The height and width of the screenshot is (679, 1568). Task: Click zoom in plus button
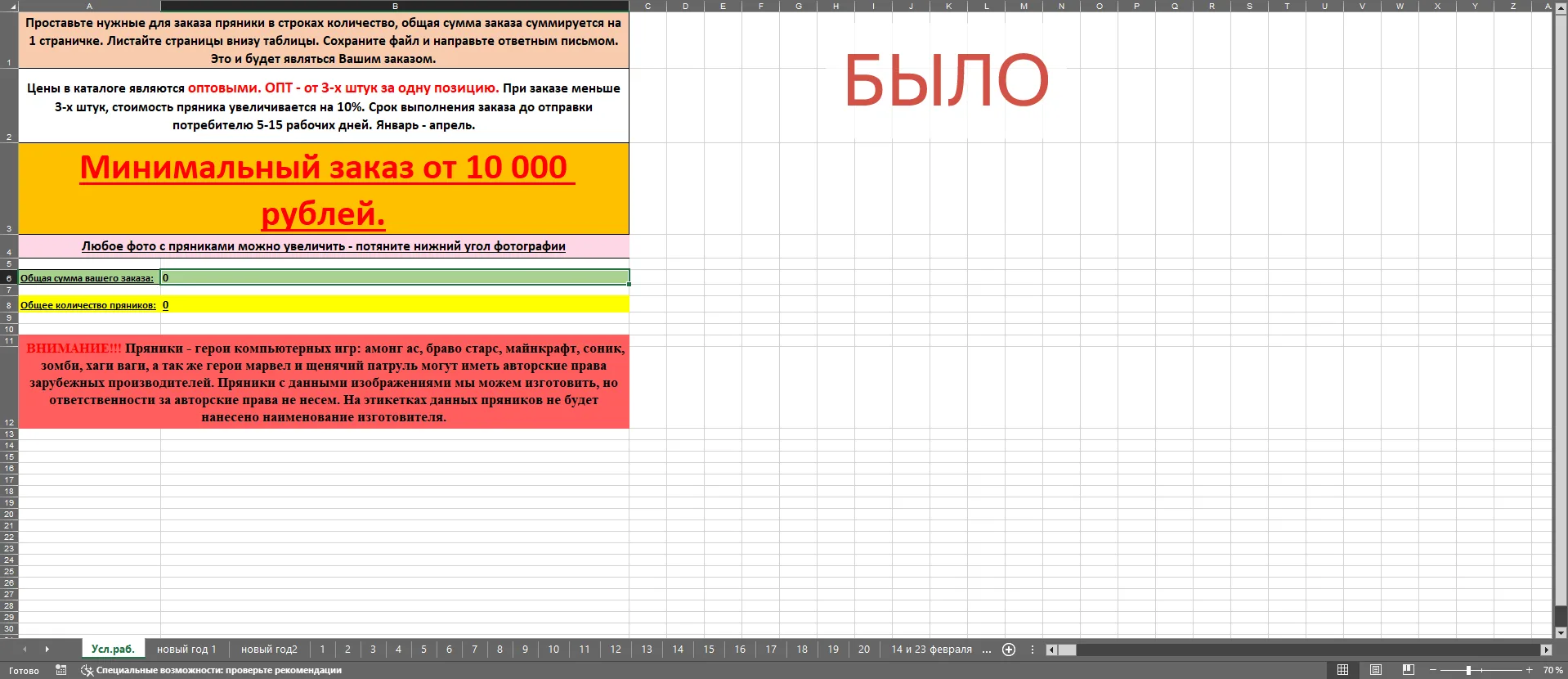pyautogui.click(x=1529, y=670)
